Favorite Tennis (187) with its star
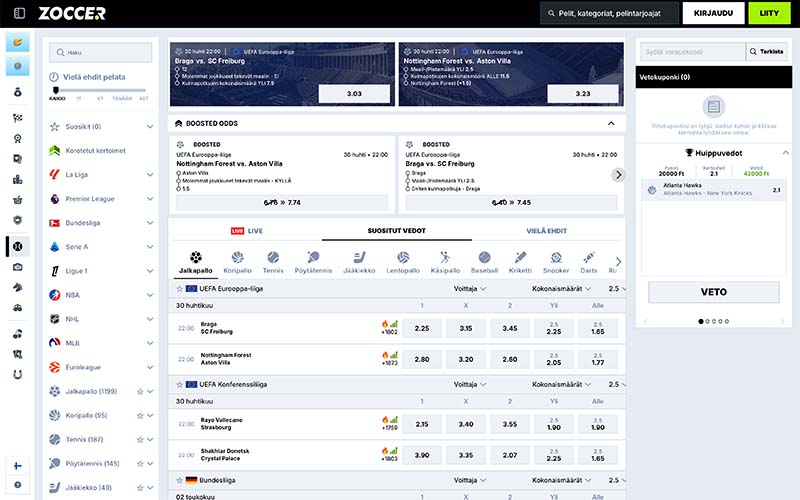 point(140,440)
